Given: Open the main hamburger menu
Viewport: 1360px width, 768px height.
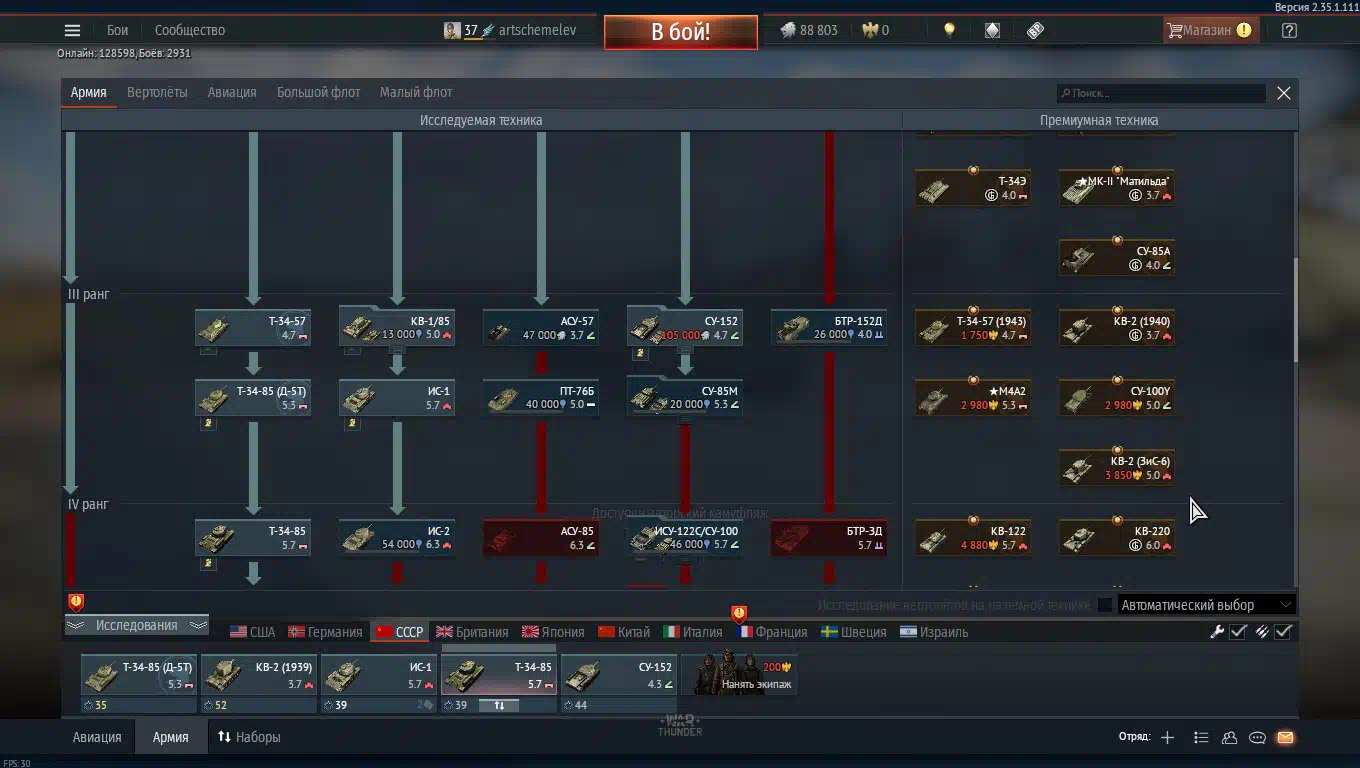Looking at the screenshot, I should point(72,30).
